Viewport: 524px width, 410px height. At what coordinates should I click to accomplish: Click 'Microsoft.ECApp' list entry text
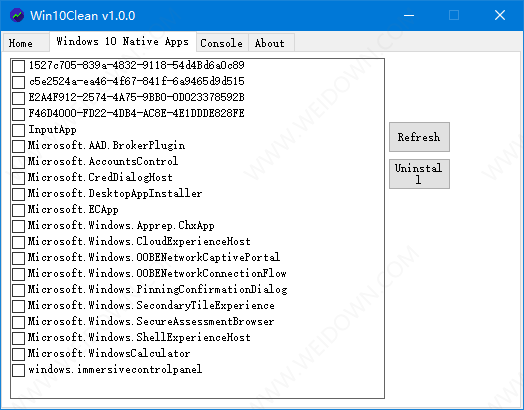(x=73, y=210)
